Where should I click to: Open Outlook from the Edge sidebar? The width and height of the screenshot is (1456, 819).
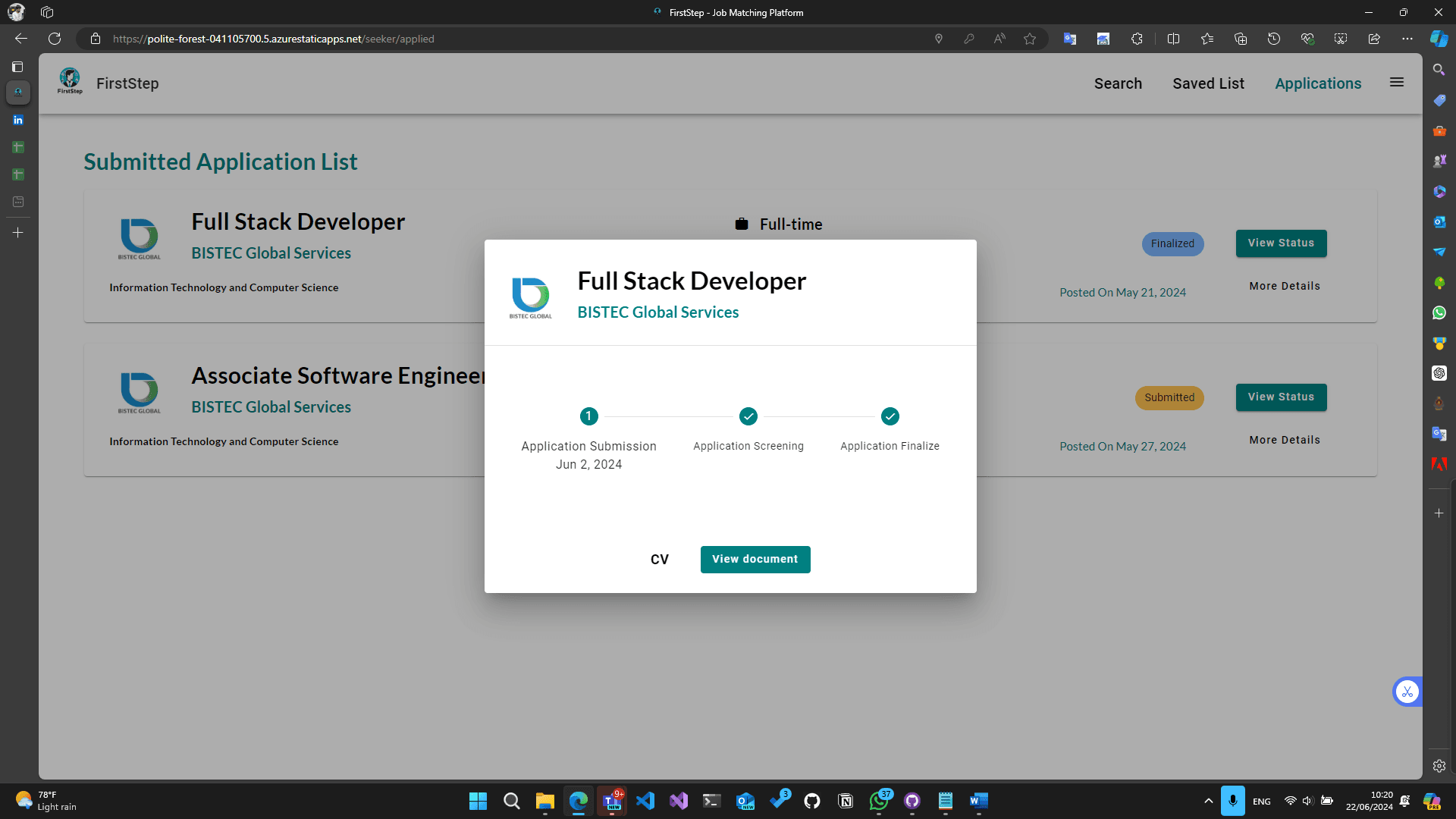point(1439,221)
